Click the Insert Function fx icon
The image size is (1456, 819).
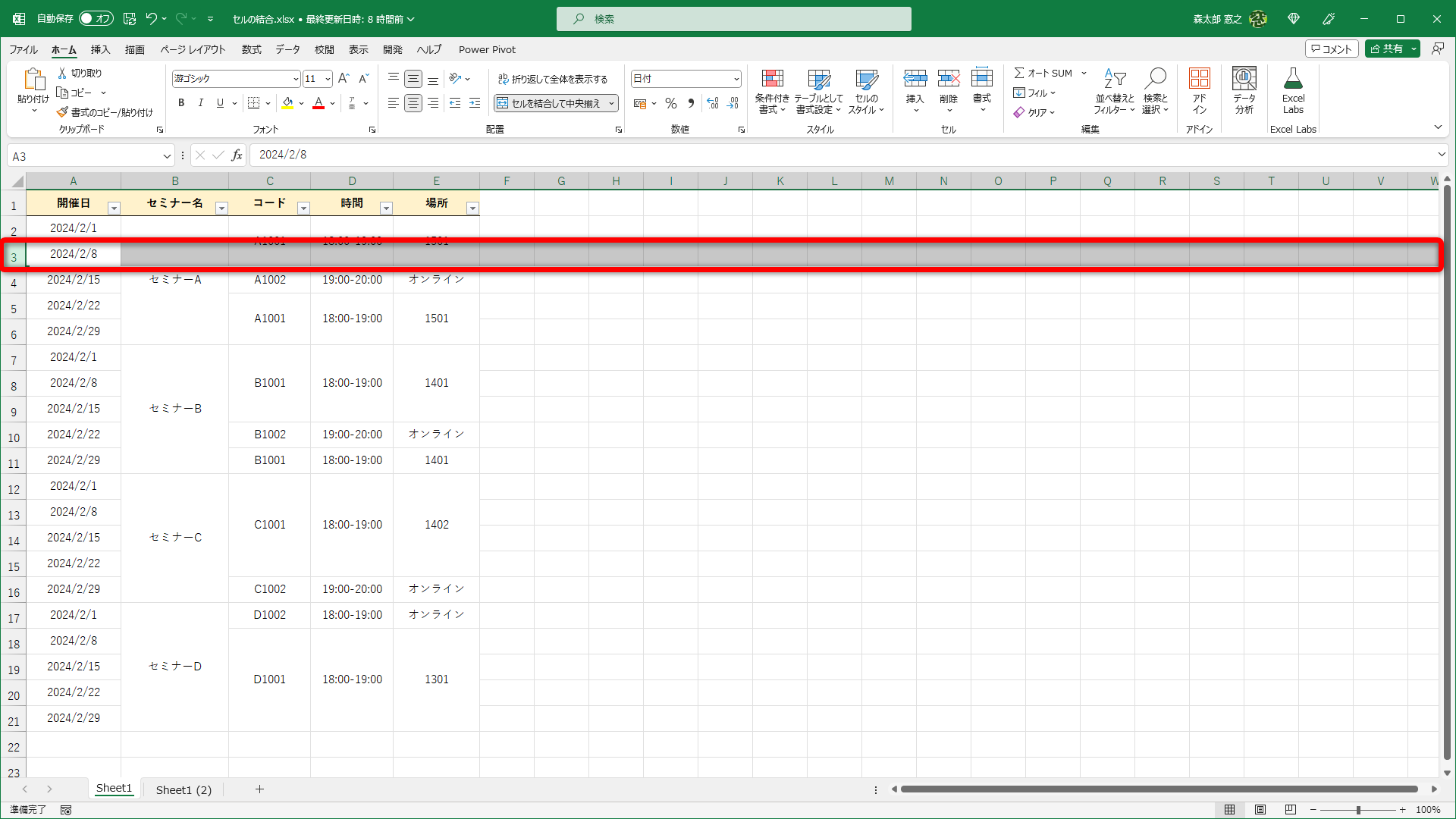[237, 155]
